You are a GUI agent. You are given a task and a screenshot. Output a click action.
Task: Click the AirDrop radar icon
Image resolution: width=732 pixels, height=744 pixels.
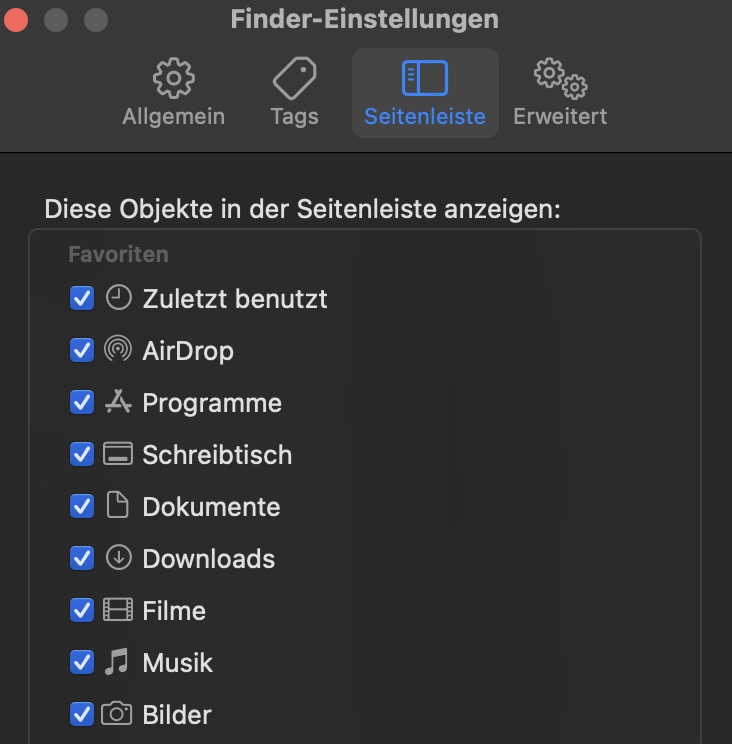(118, 350)
